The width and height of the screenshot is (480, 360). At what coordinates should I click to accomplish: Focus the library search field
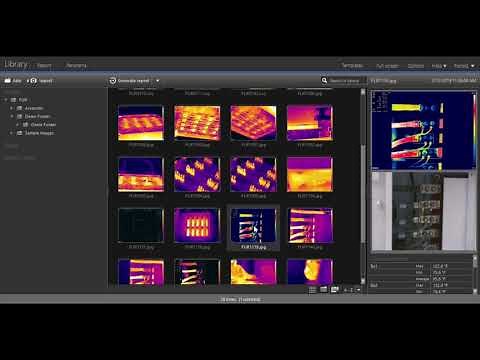point(346,81)
